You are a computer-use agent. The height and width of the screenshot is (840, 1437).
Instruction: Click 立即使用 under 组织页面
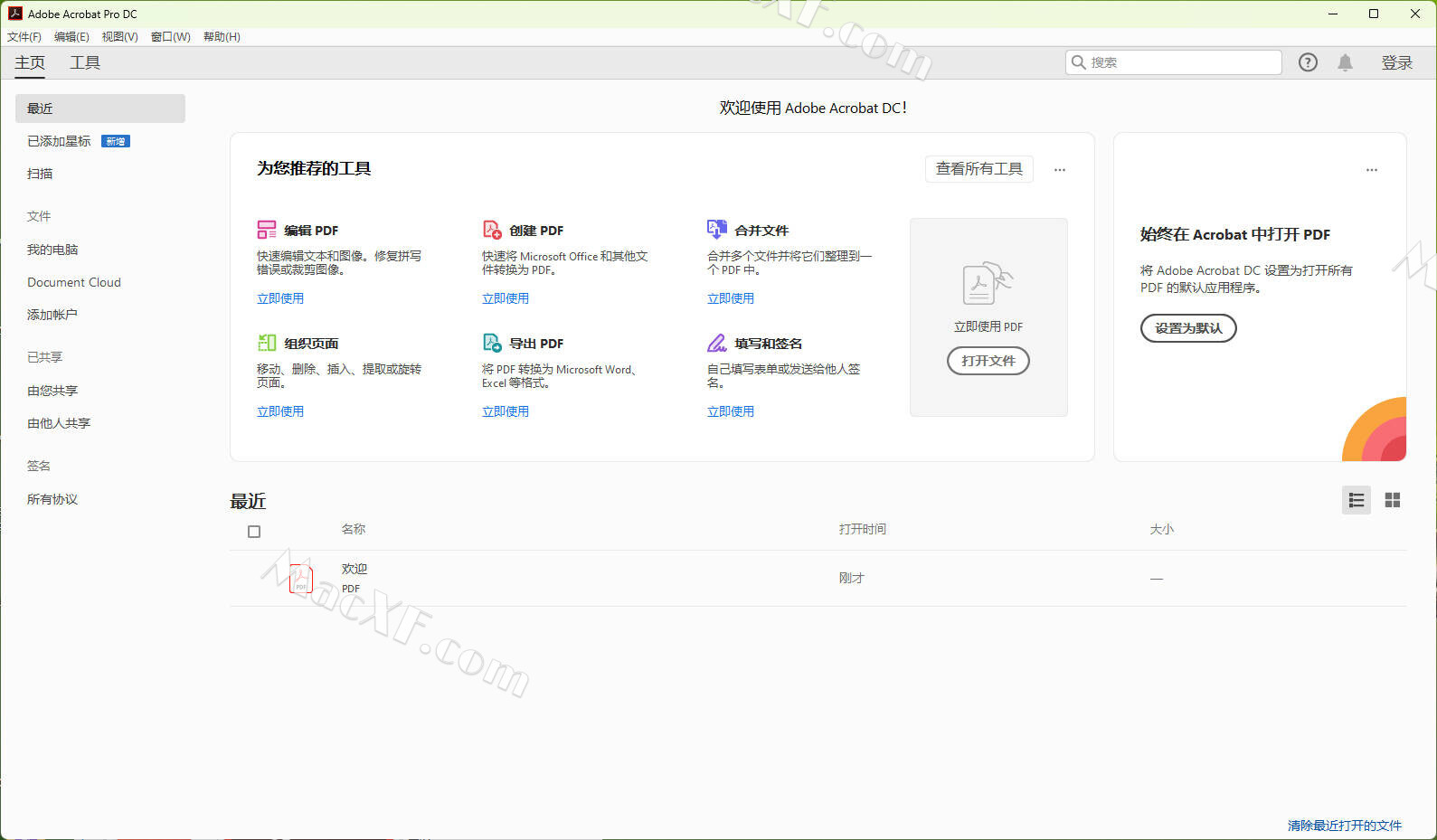[280, 411]
